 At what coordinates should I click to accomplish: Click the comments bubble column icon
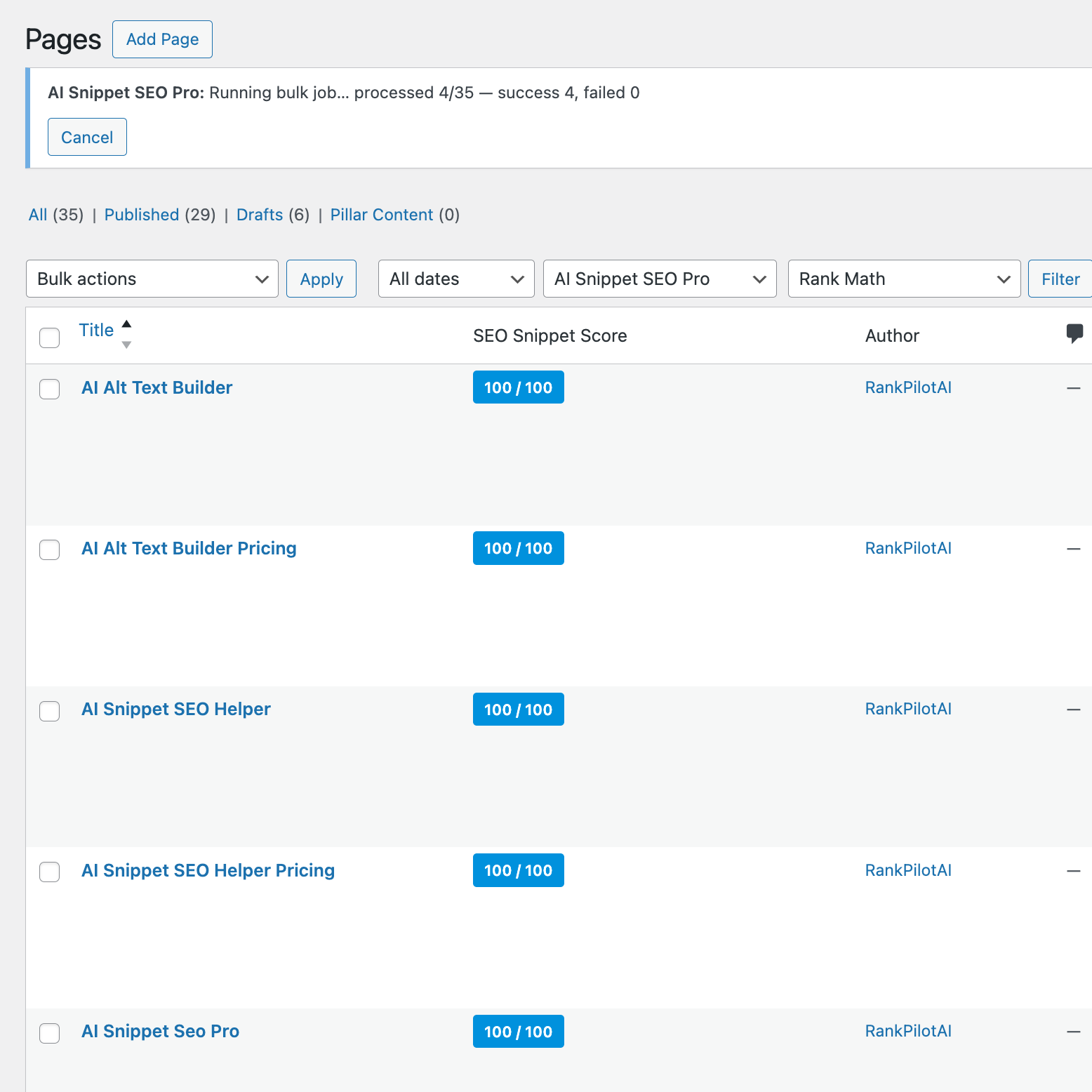click(1074, 333)
